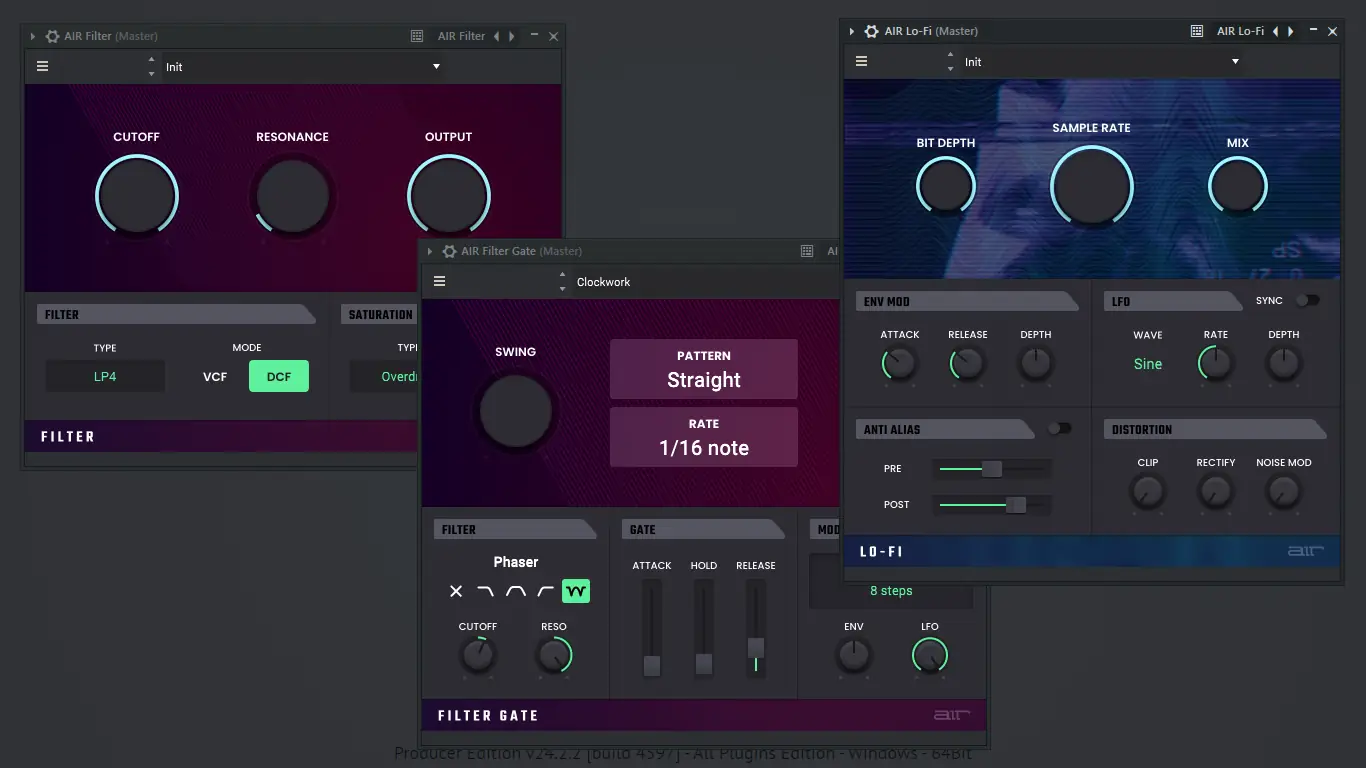This screenshot has width=1366, height=768.
Task: Click the MIX knob in Lo-Fi
Action: tap(1238, 187)
